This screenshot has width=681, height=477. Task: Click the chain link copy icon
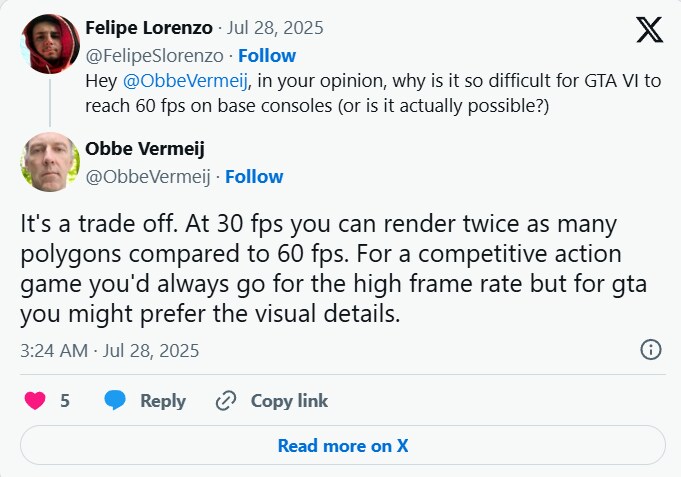tap(226, 401)
